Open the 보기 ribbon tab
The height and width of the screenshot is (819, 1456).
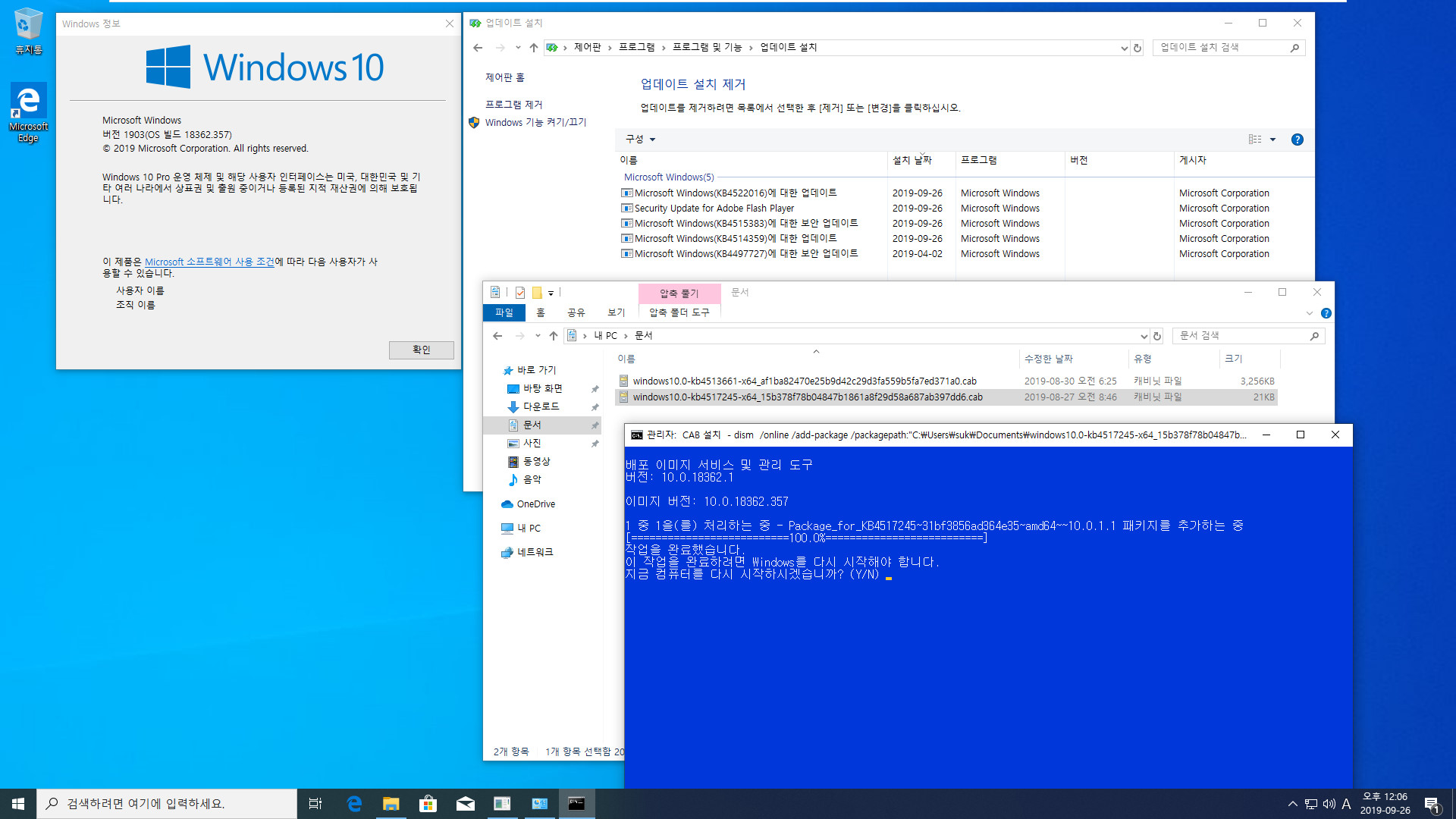pyautogui.click(x=617, y=312)
